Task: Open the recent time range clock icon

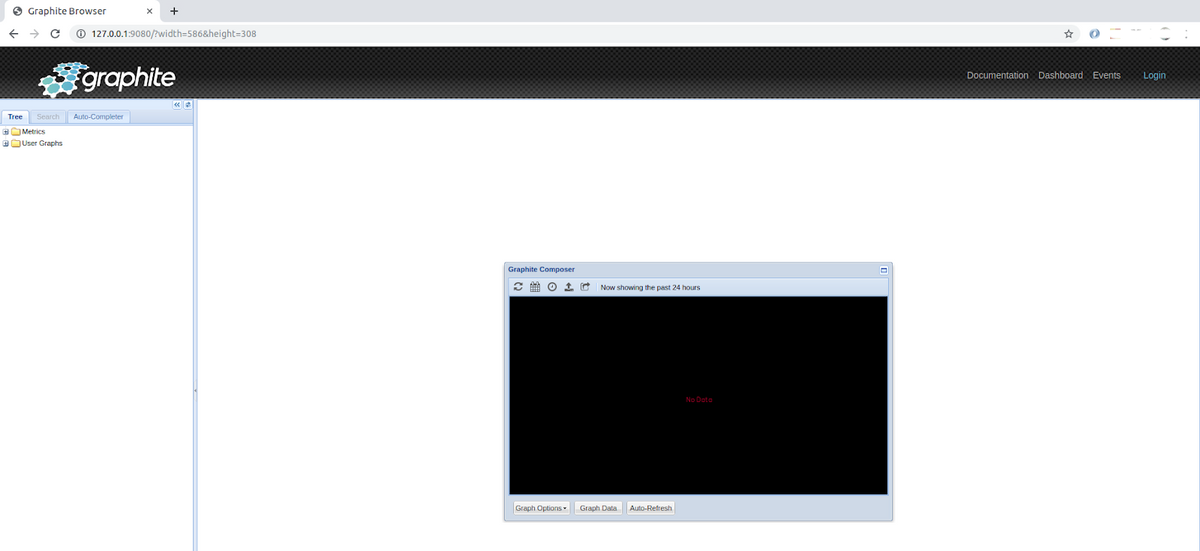Action: [x=552, y=287]
